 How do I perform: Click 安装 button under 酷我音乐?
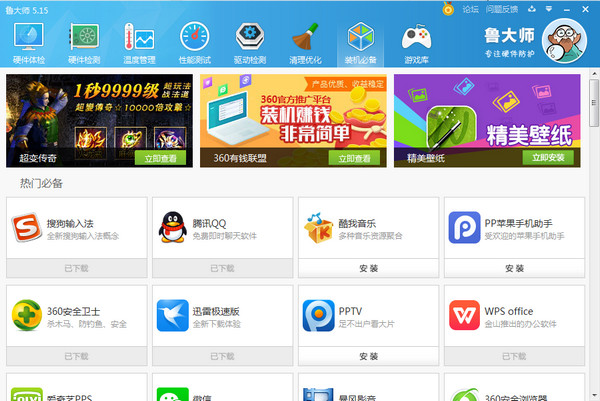tap(368, 268)
